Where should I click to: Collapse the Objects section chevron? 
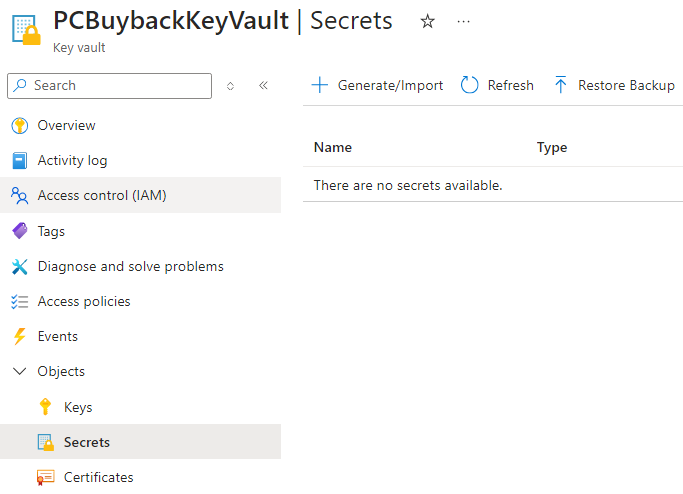tap(20, 371)
